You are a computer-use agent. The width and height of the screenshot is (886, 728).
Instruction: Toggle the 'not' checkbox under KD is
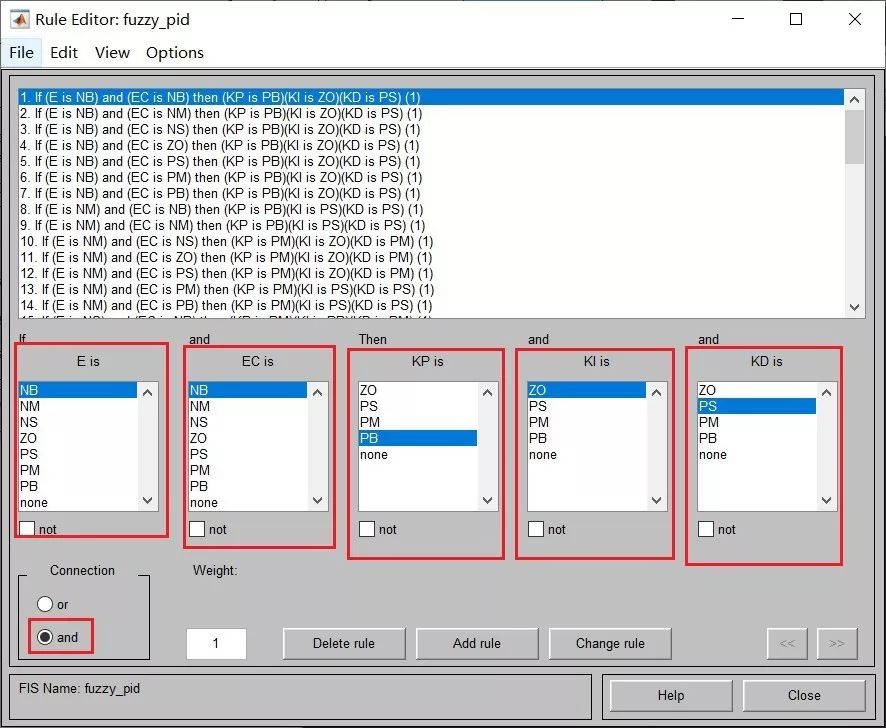[706, 529]
